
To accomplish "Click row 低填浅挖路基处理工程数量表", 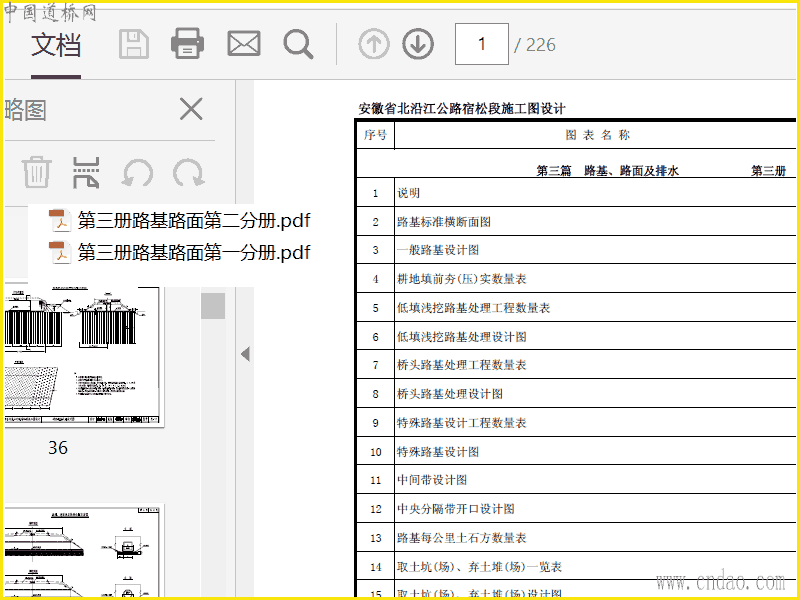I will click(576, 308).
